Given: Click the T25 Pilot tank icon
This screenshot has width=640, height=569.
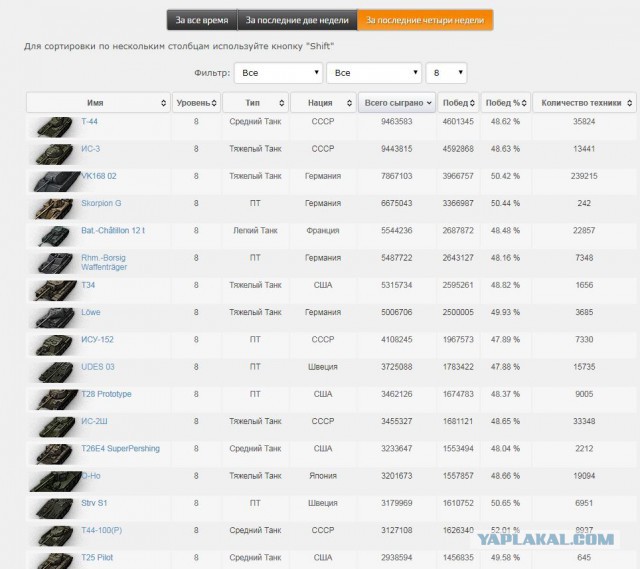Looking at the screenshot, I should [55, 561].
